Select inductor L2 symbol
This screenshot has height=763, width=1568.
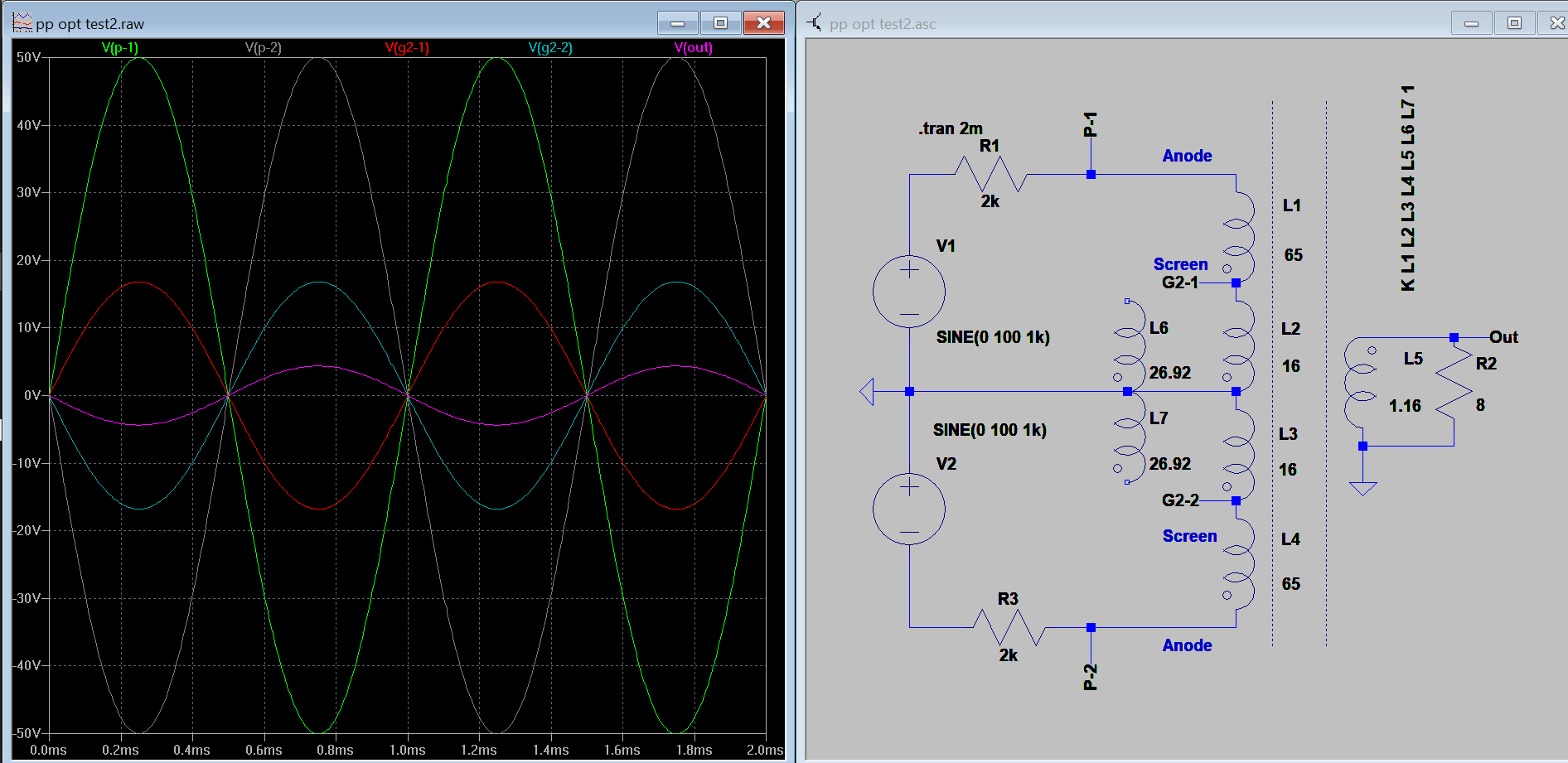click(x=1239, y=346)
